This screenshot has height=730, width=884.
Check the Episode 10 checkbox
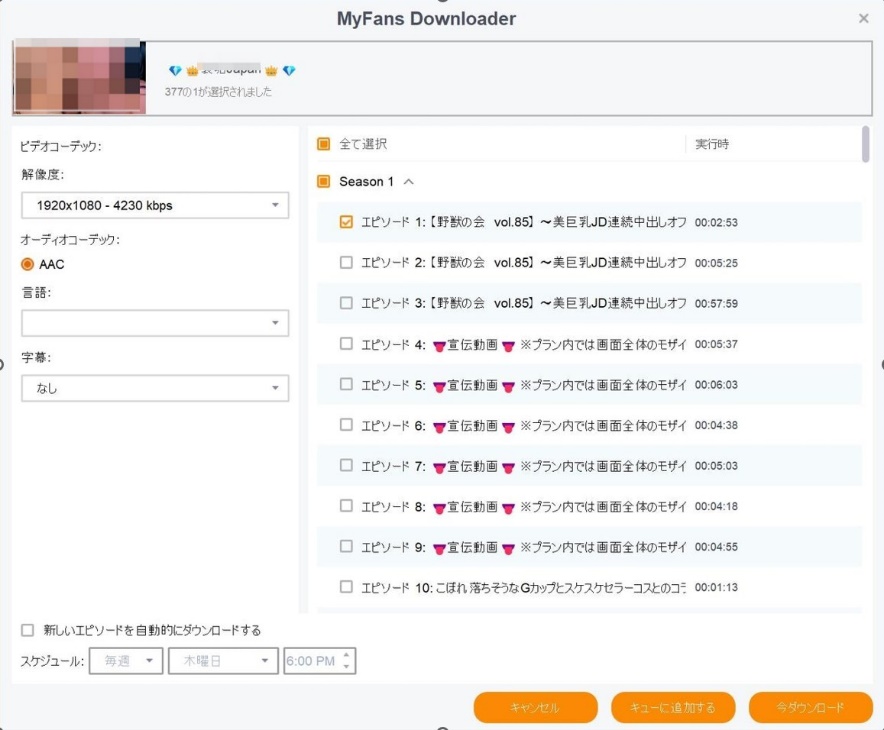click(x=346, y=587)
